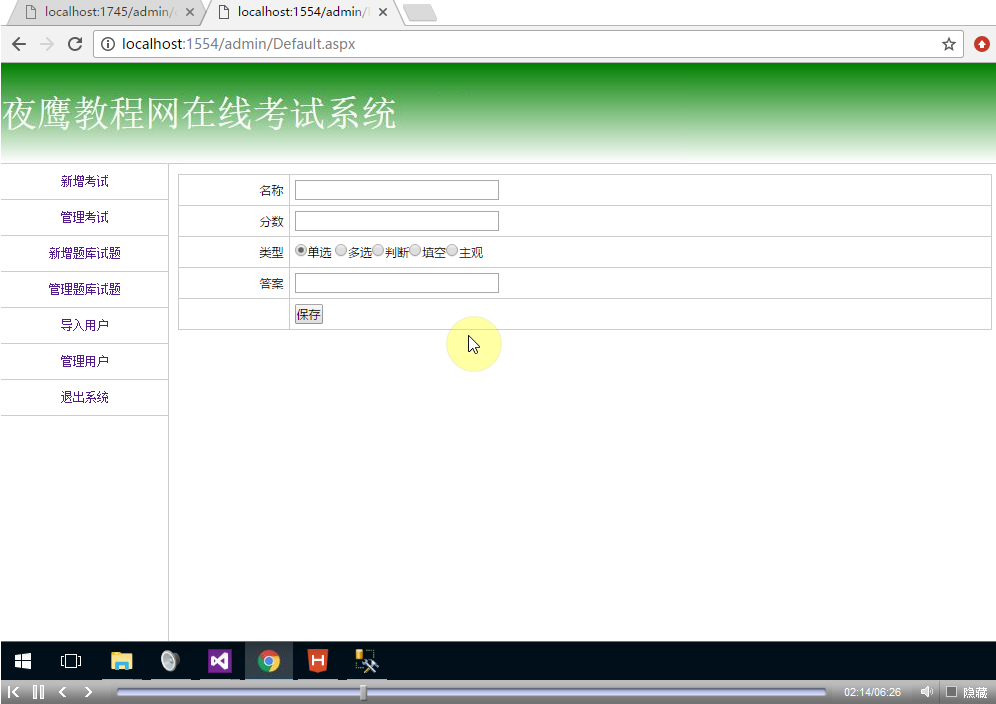Click the address bar URL
996x704 pixels.
tap(238, 44)
